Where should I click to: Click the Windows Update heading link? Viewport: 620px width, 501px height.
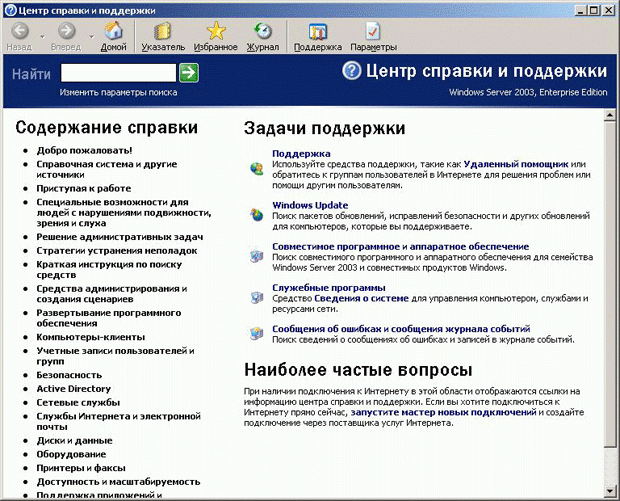coord(310,206)
